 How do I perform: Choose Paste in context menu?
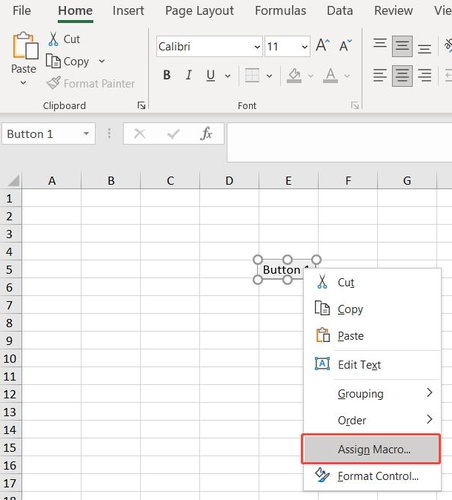pos(372,336)
